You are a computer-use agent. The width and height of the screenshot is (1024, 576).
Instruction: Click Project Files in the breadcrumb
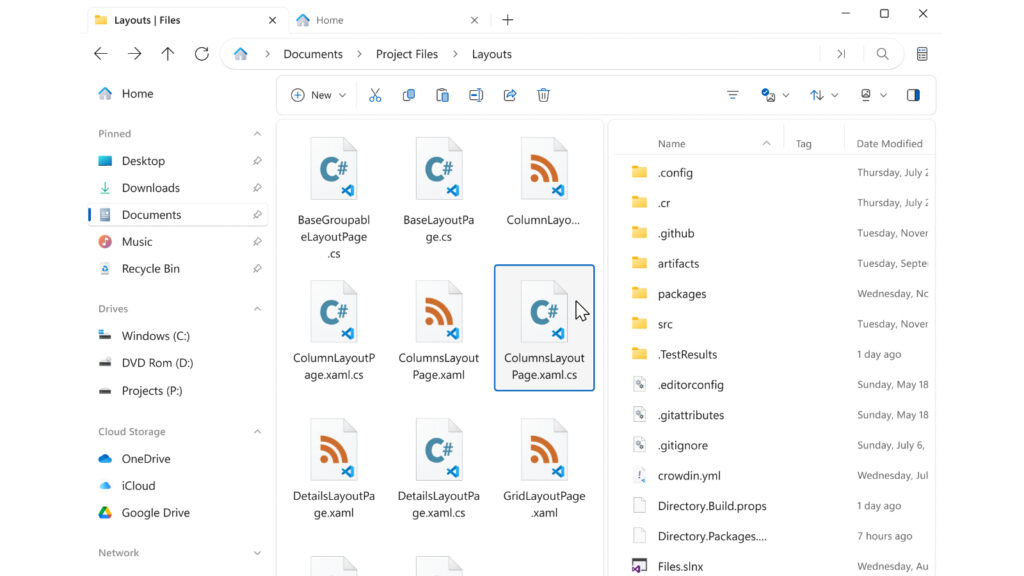407,54
